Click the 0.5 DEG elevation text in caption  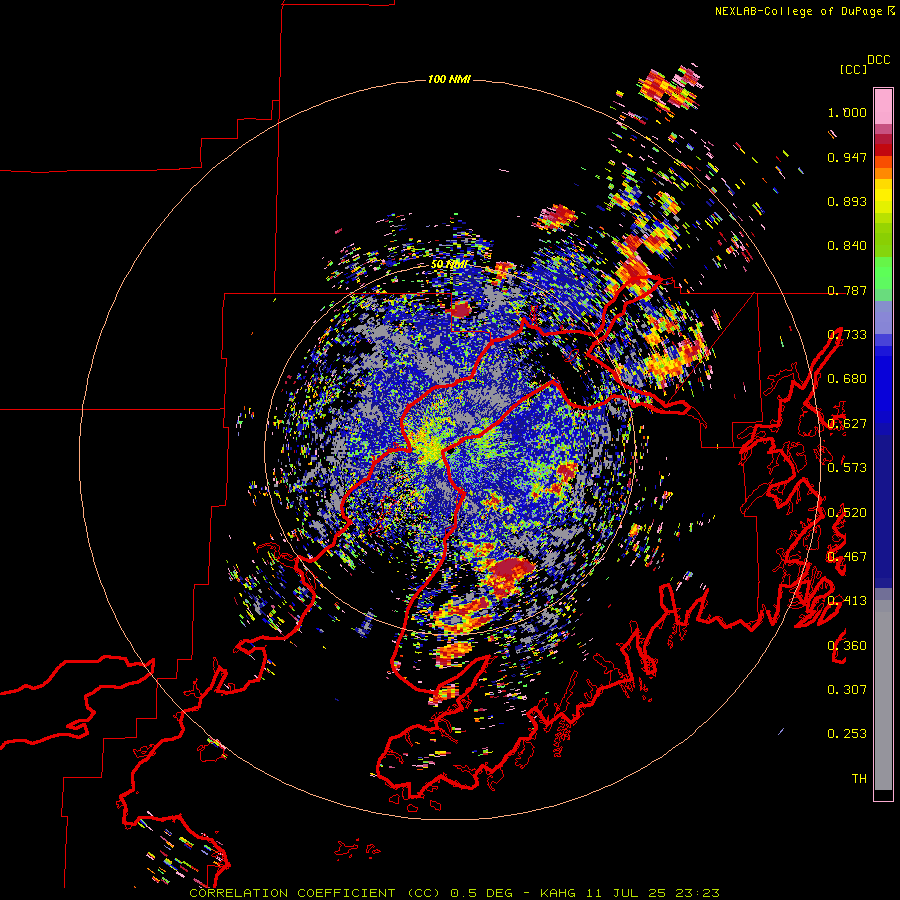point(481,893)
